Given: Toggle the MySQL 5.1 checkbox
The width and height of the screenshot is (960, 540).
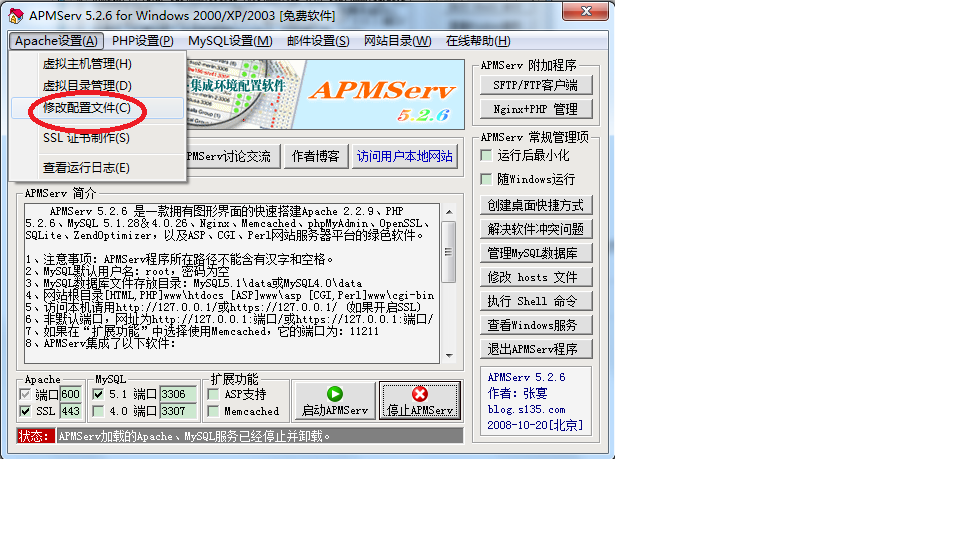Looking at the screenshot, I should tap(98, 394).
